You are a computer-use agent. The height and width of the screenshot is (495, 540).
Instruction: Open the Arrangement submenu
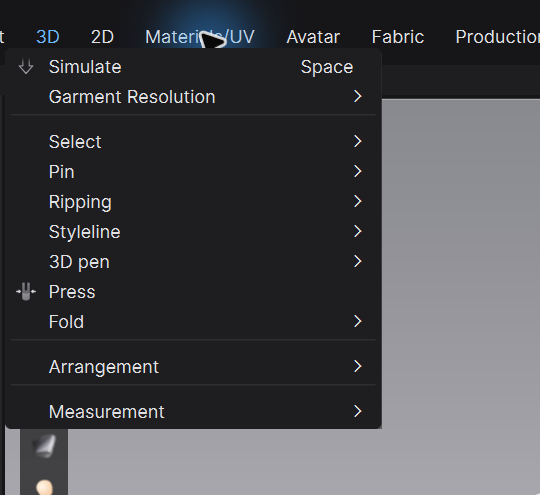(194, 367)
